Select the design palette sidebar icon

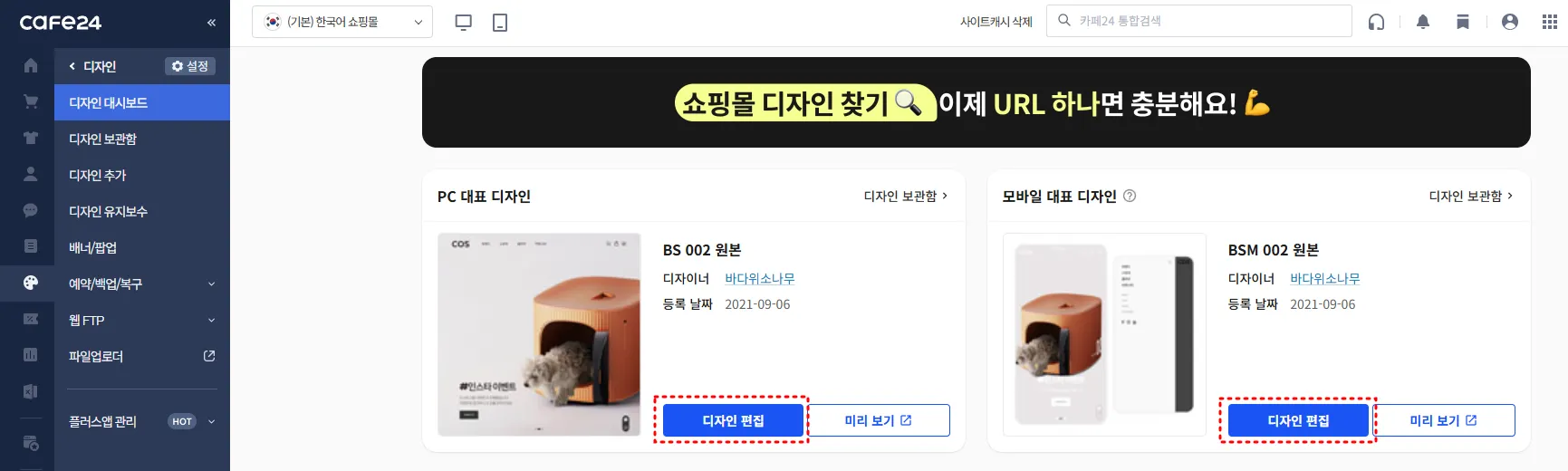coord(31,283)
